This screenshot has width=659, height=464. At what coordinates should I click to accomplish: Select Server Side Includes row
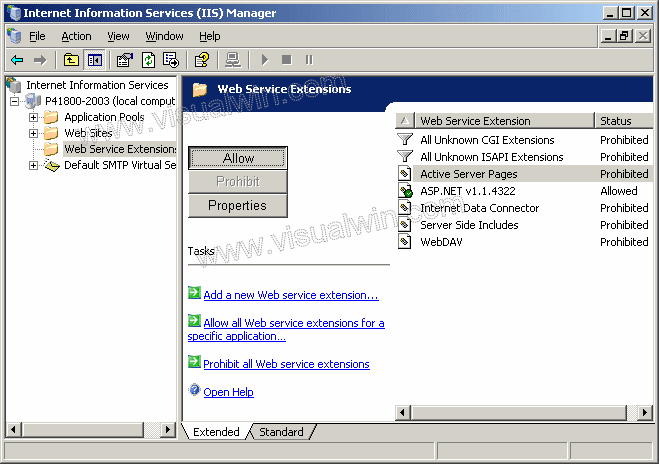525,225
